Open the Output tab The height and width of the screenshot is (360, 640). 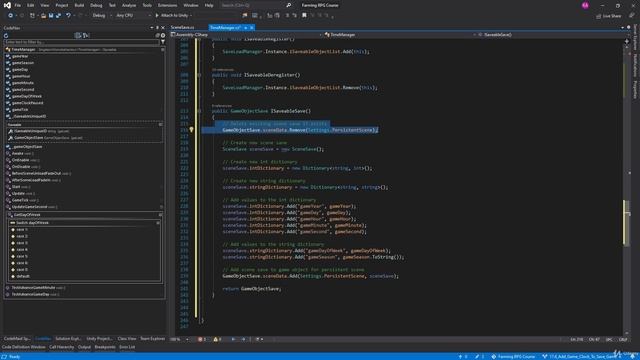click(x=84, y=347)
